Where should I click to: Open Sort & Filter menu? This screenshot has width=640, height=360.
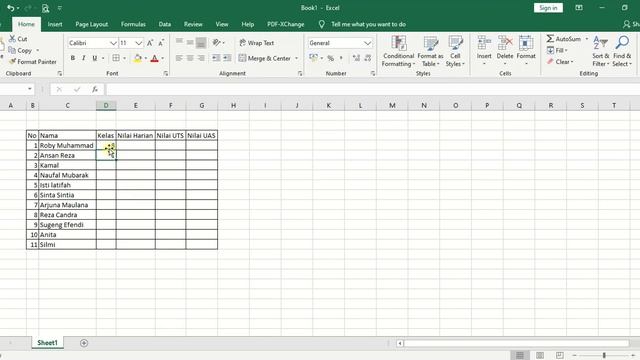[600, 51]
